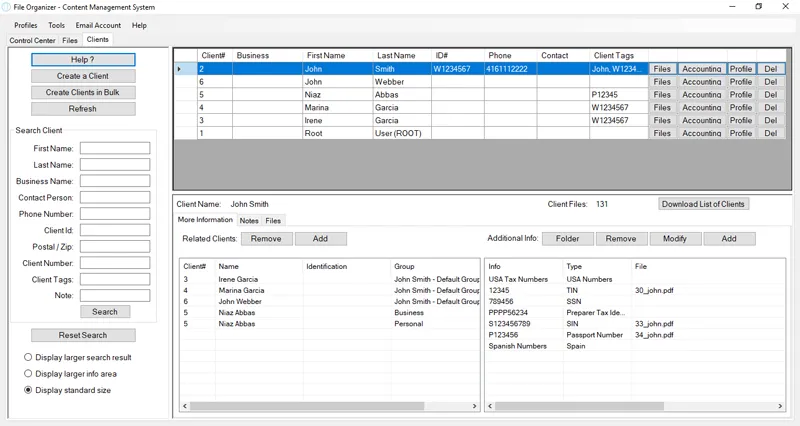Remove a related client
The height and width of the screenshot is (426, 800).
[266, 239]
